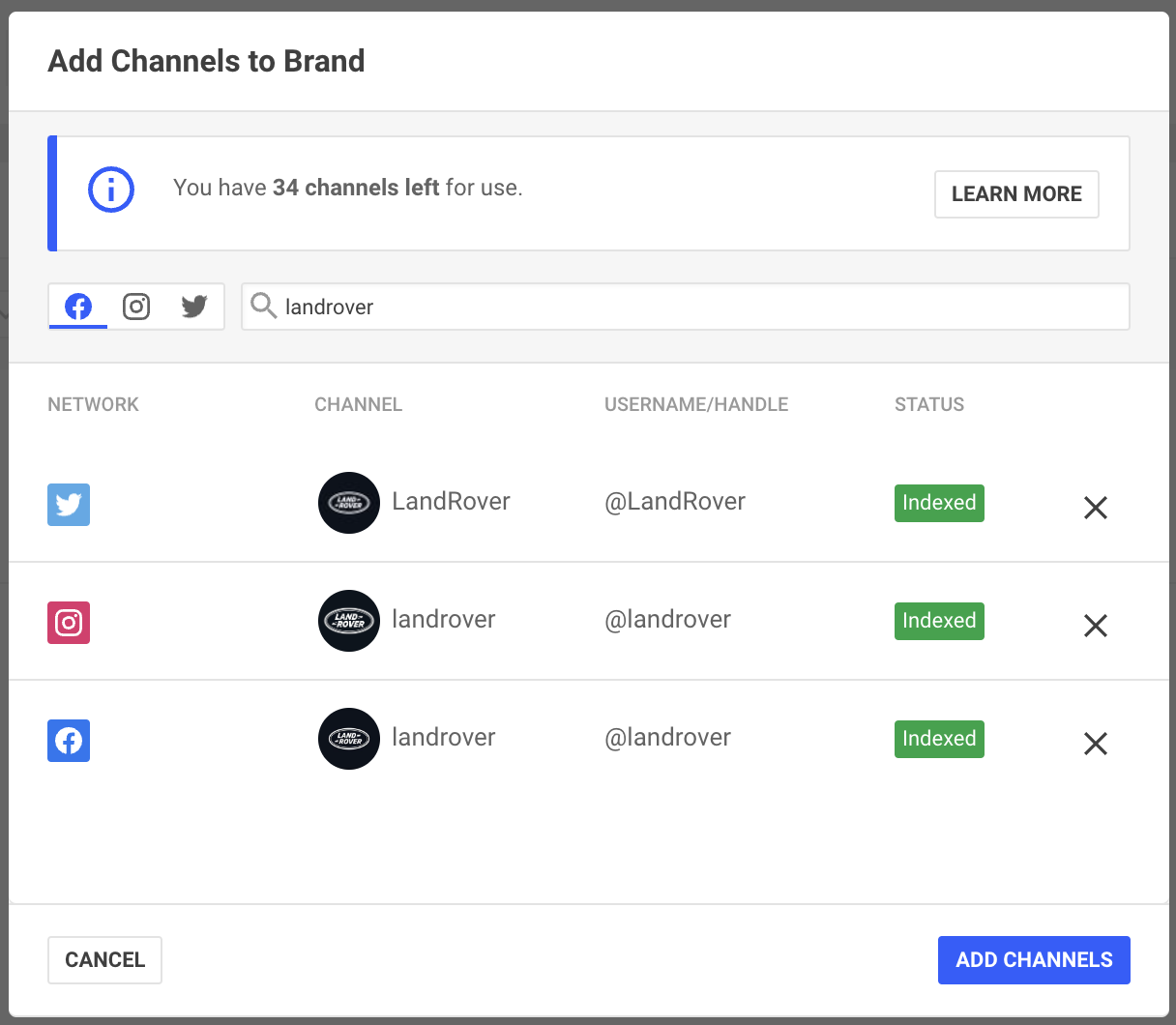Click the @landrover handle in Facebook row
Viewport: 1176px width, 1025px height.
click(x=668, y=738)
